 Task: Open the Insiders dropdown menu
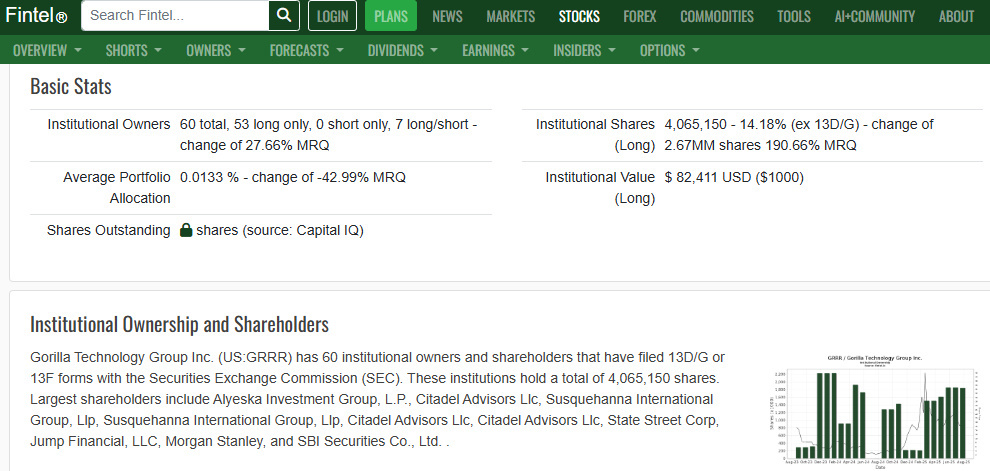click(584, 50)
